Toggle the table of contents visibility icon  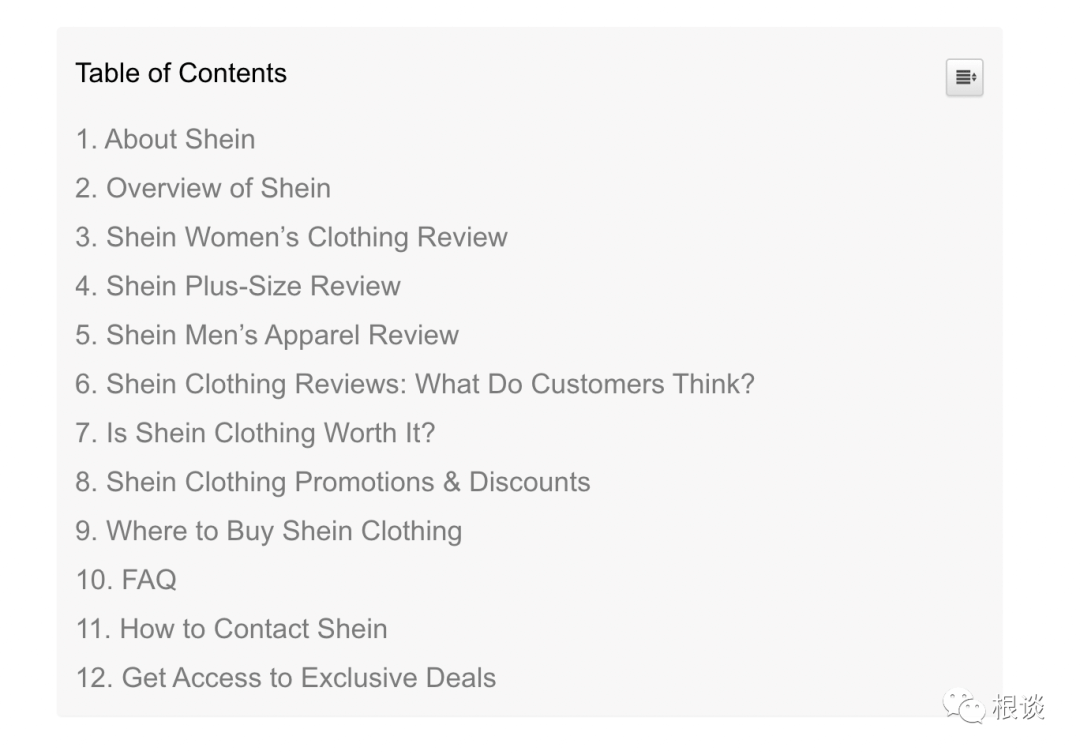click(x=964, y=78)
